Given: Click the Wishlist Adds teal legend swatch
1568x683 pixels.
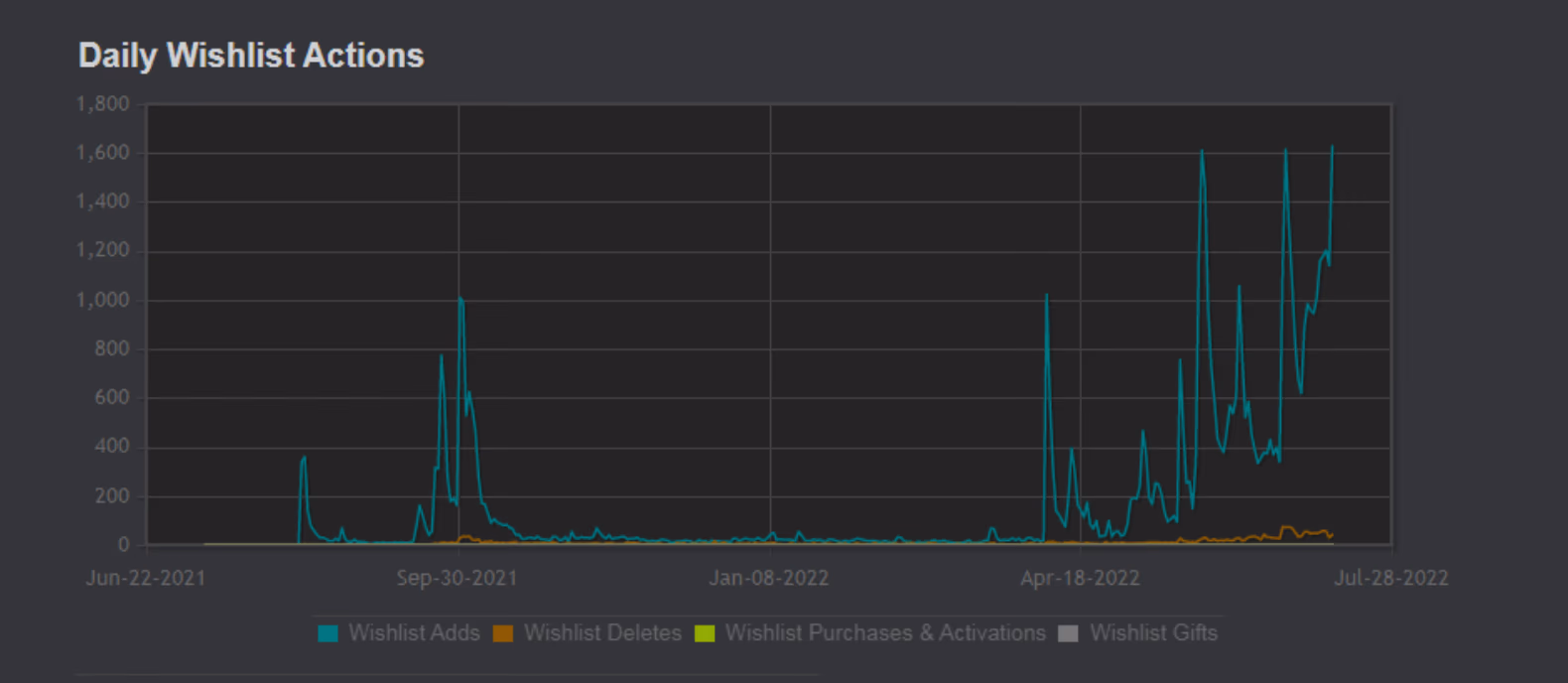Looking at the screenshot, I should coord(327,633).
